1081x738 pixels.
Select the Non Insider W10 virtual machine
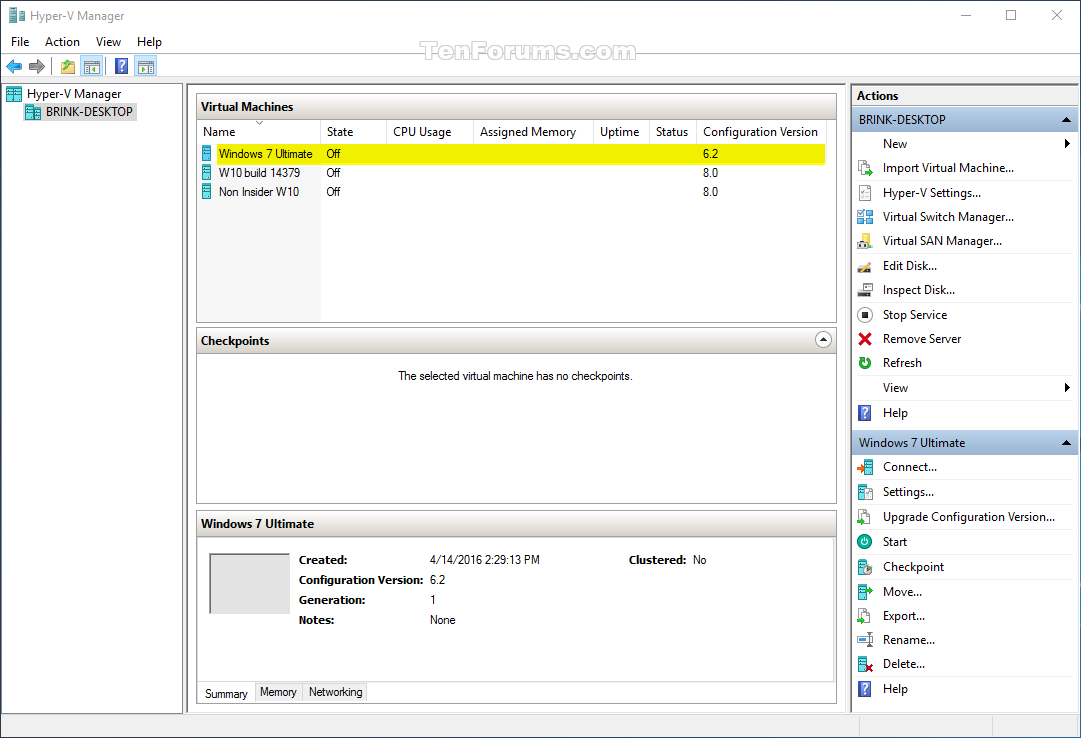coord(259,192)
